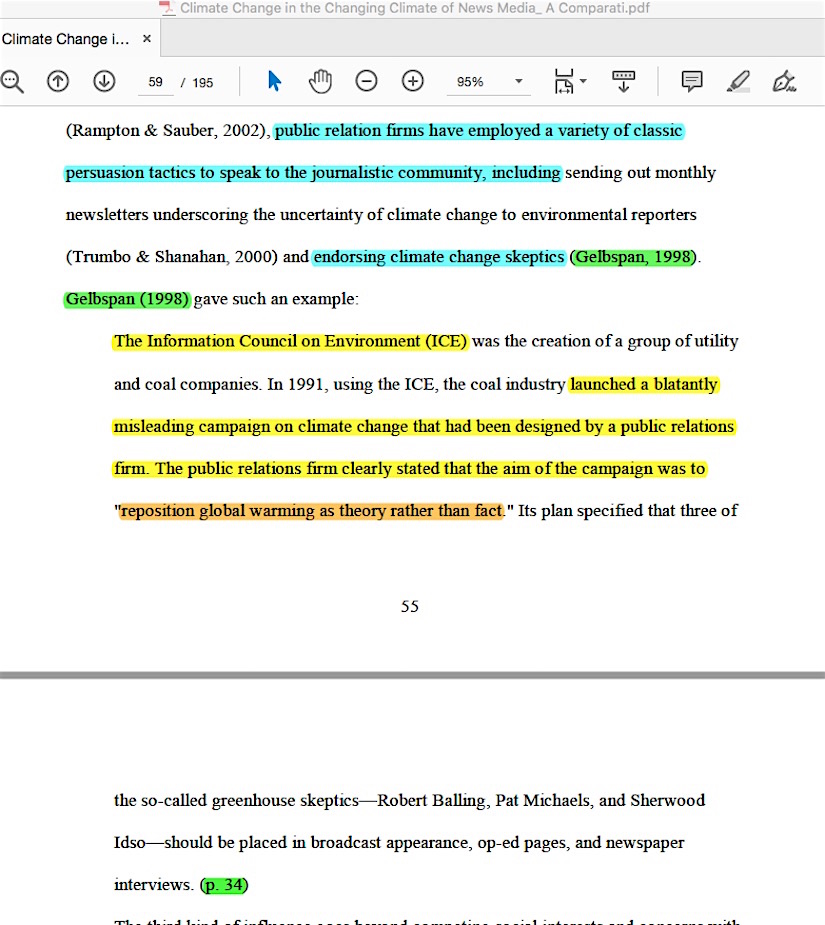Open the Sign document pen tool
This screenshot has width=825, height=925.
785,82
